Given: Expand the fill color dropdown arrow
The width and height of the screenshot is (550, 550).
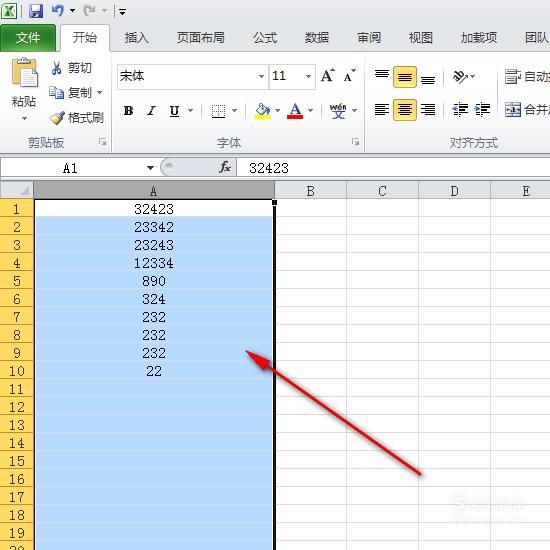Looking at the screenshot, I should point(277,110).
